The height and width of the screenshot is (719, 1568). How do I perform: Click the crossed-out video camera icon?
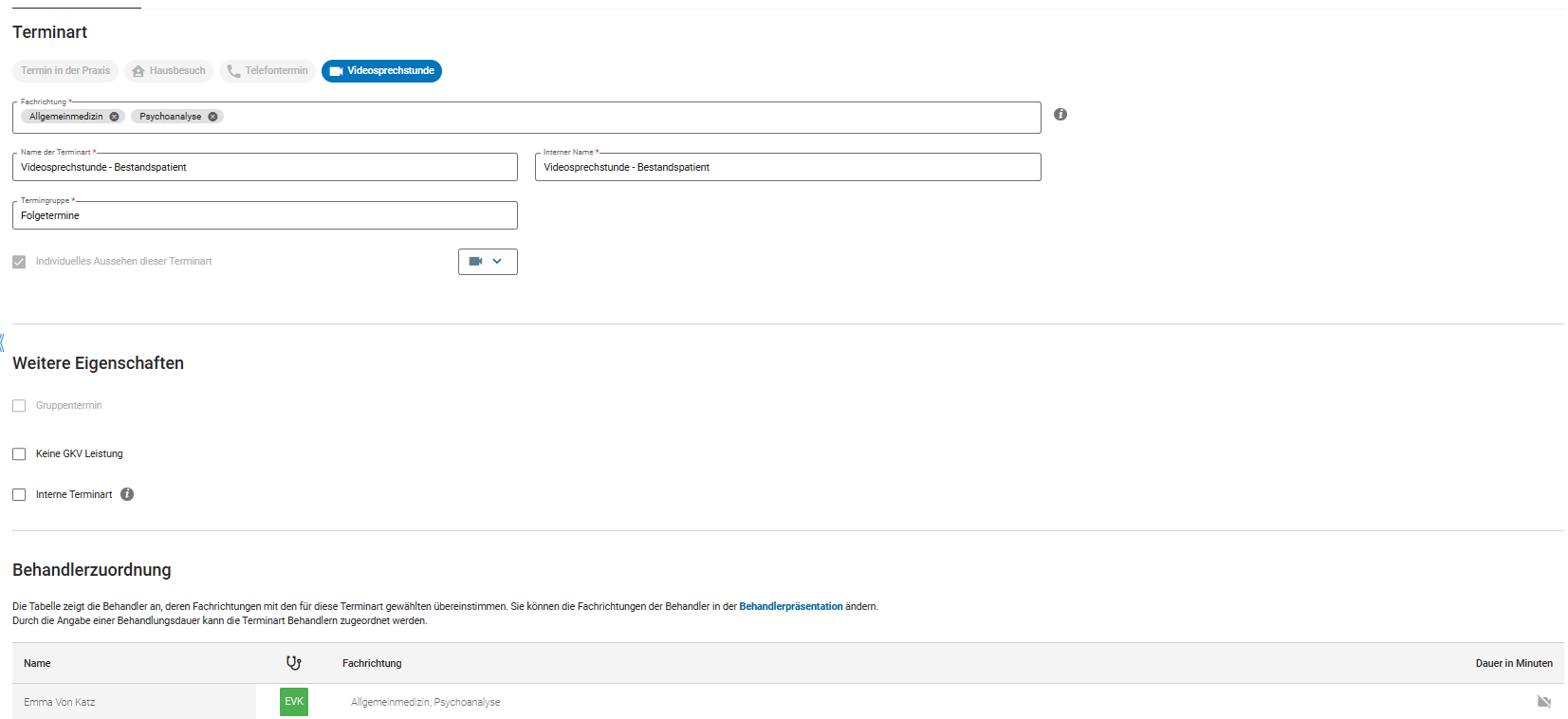1543,702
